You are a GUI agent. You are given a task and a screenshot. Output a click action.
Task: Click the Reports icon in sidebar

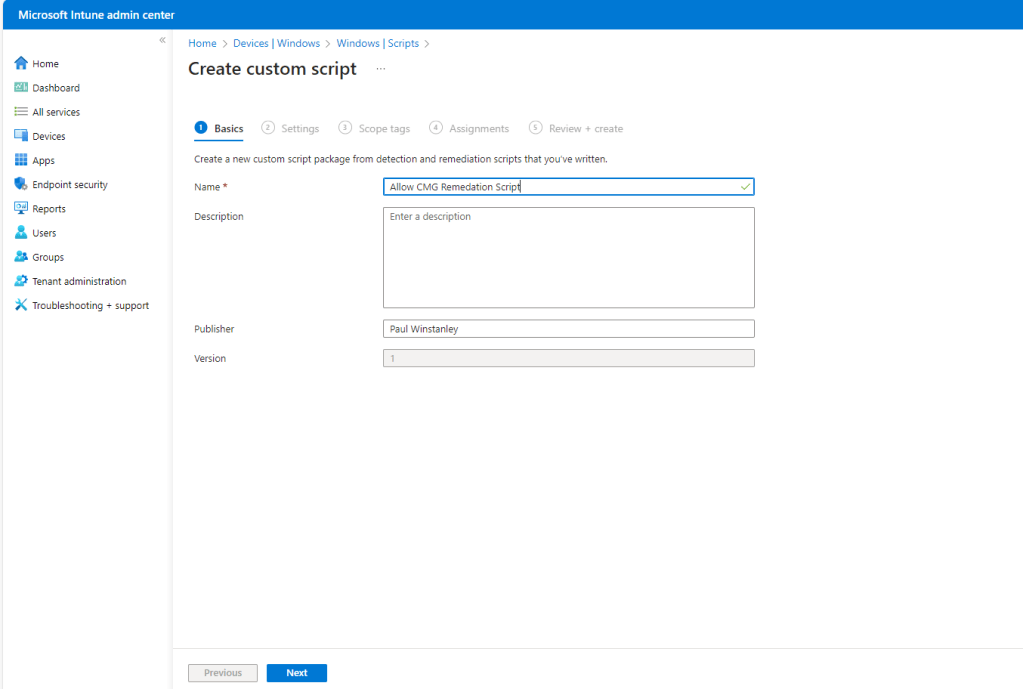click(21, 208)
